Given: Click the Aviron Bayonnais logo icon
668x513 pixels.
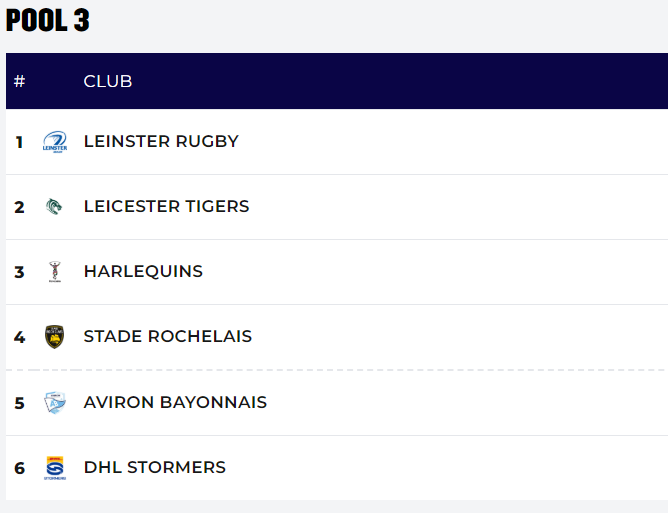Looking at the screenshot, I should click(x=54, y=403).
